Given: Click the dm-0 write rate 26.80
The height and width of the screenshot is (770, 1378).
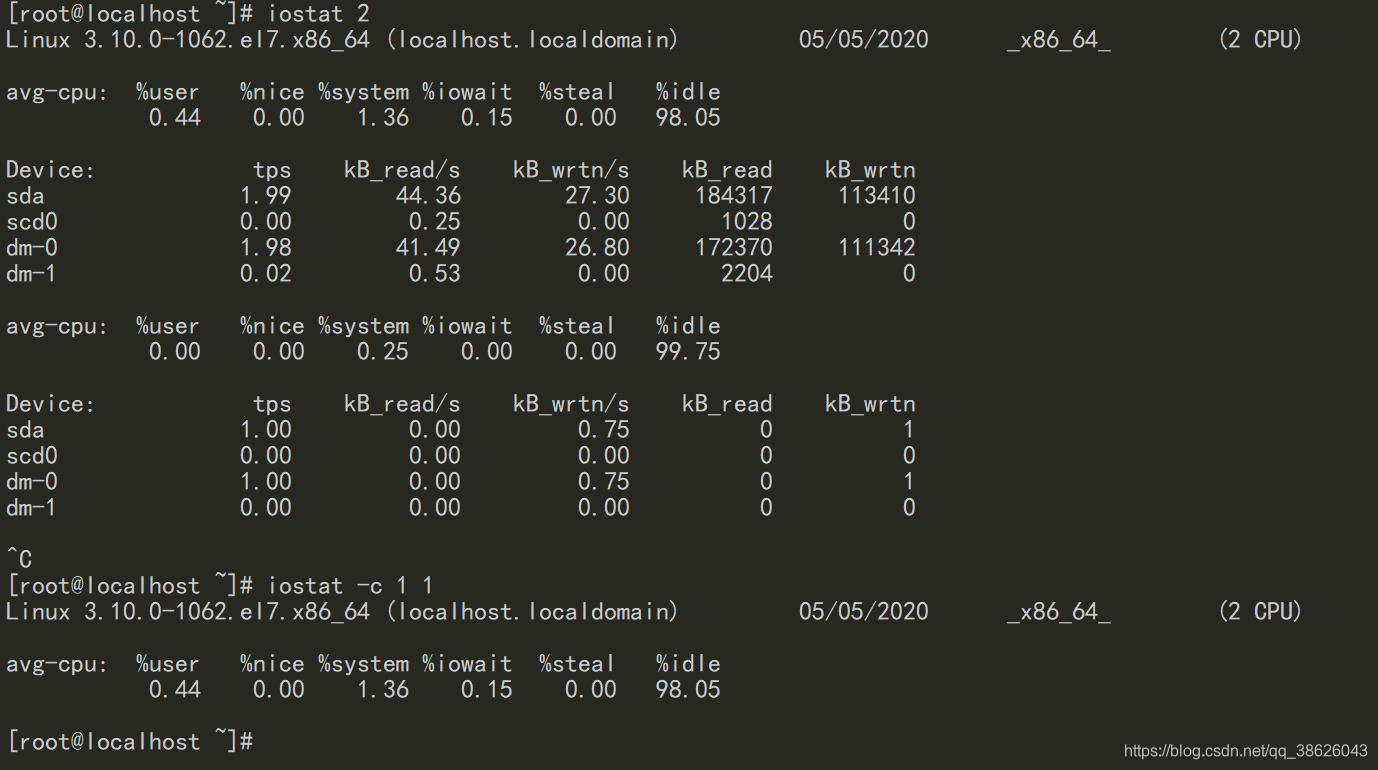Looking at the screenshot, I should [597, 248].
